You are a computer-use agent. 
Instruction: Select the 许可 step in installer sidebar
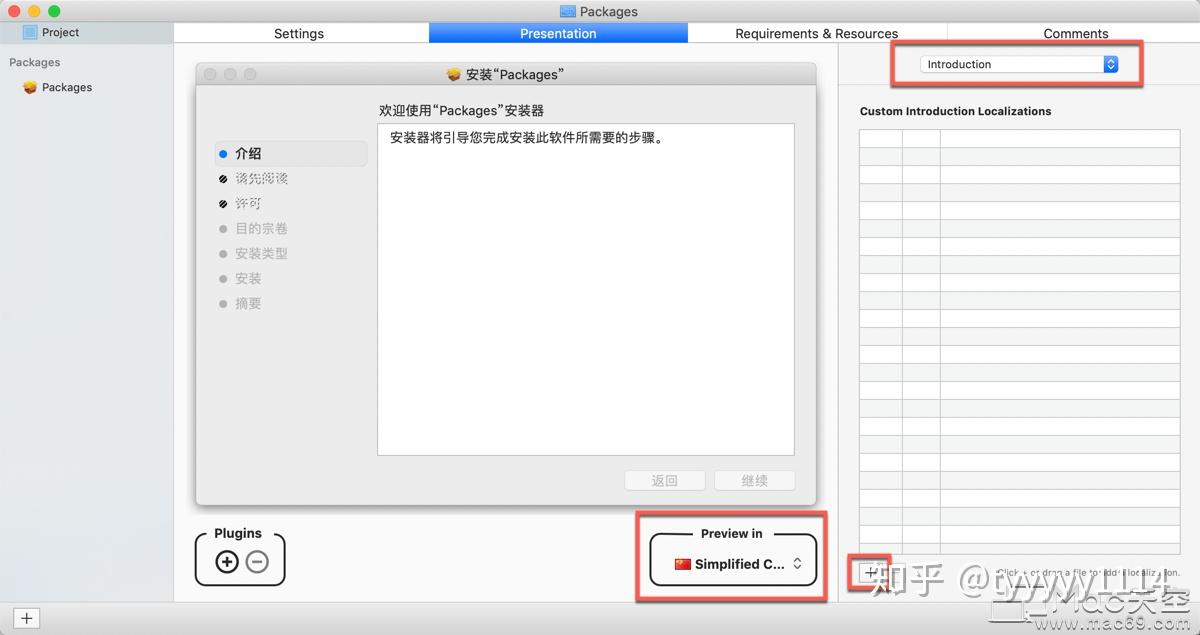[x=248, y=203]
